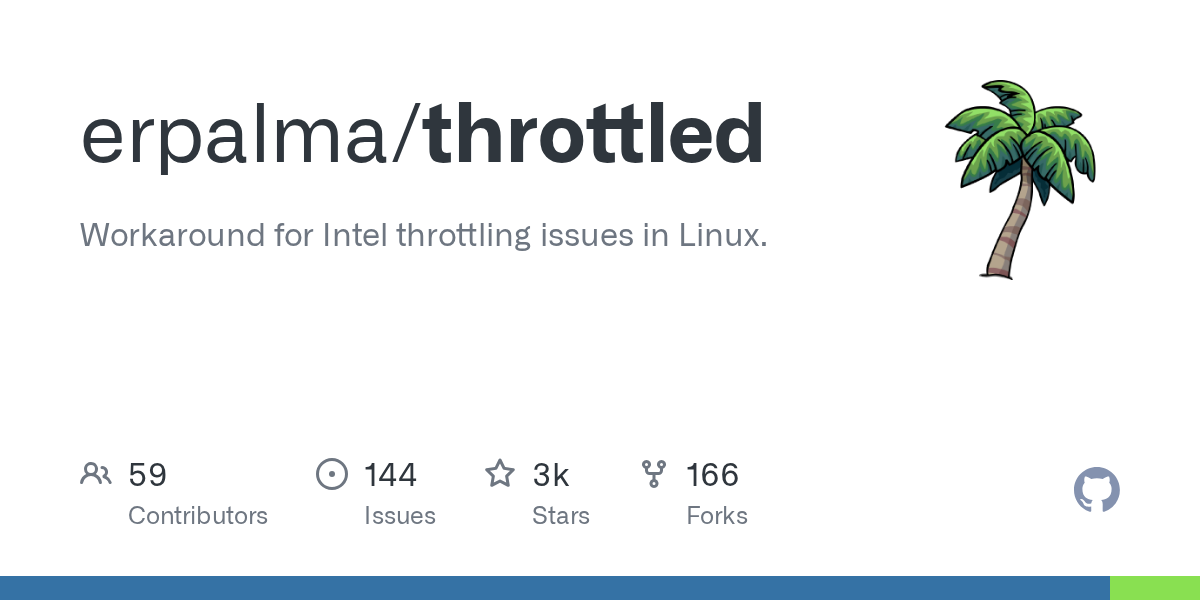Open the "Contributors" label
Image resolution: width=1200 pixels, height=600 pixels.
tap(198, 516)
